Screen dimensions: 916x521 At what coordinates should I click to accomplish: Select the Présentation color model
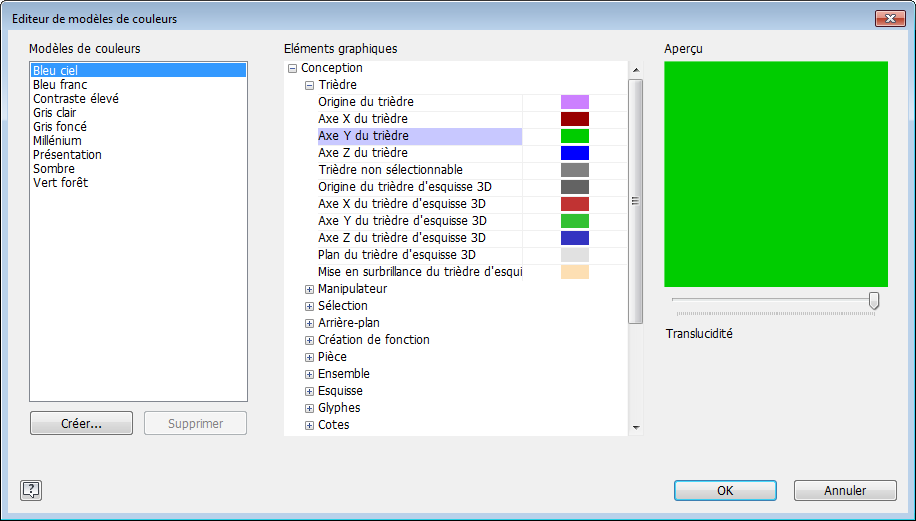point(138,154)
